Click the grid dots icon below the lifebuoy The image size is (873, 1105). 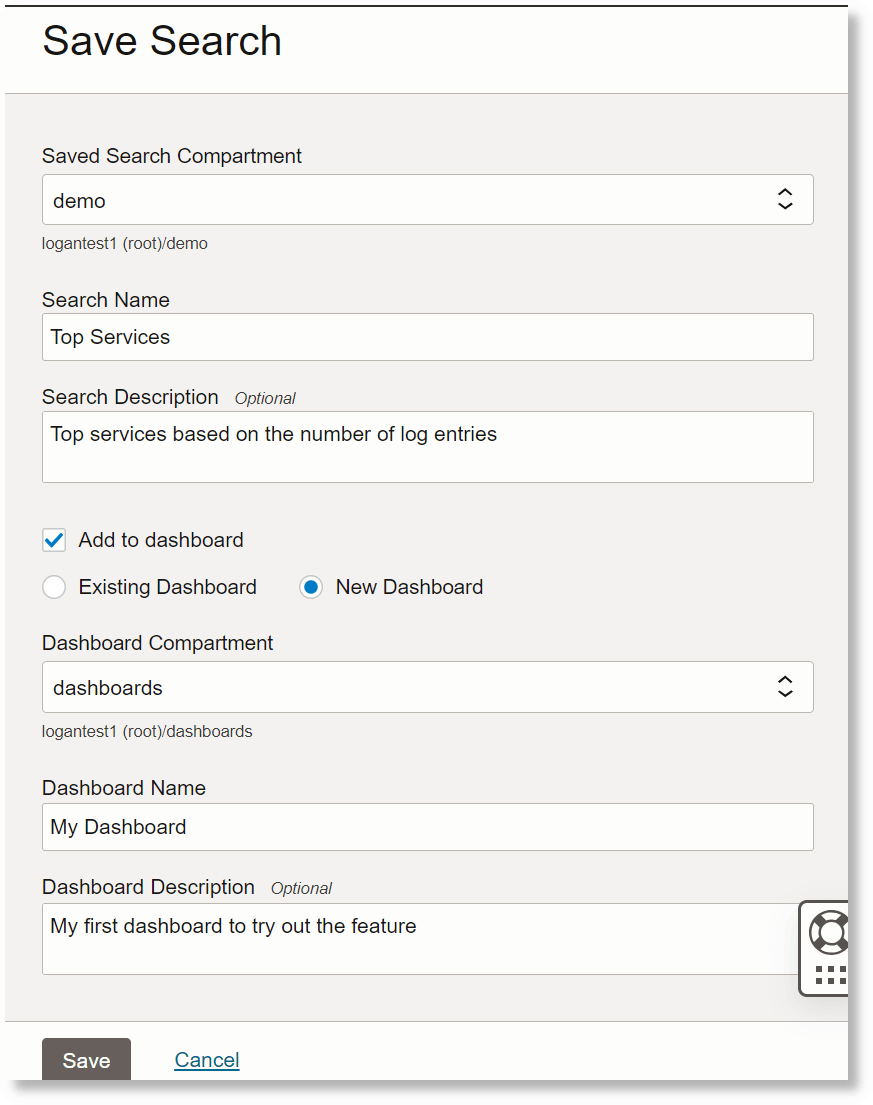pyautogui.click(x=831, y=975)
